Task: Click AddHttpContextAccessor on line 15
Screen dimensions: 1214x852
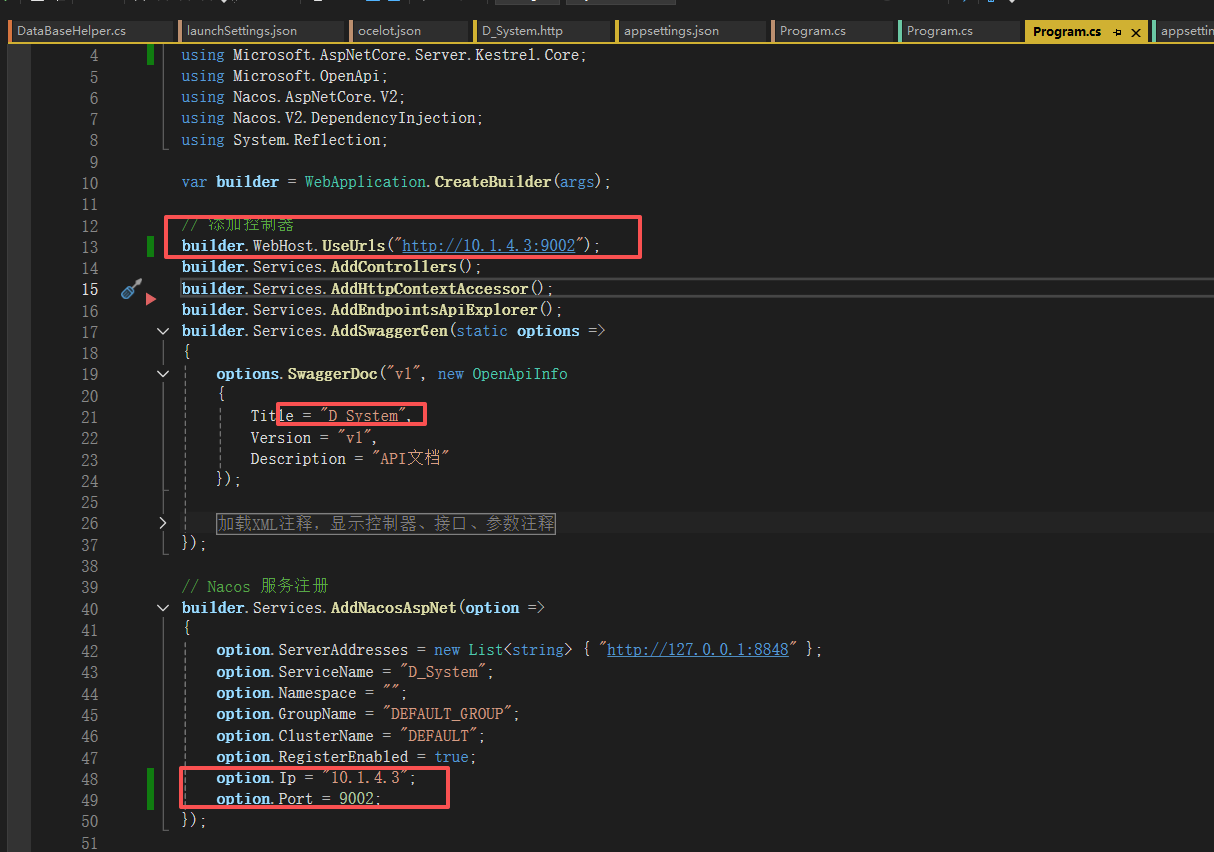Action: coord(429,289)
